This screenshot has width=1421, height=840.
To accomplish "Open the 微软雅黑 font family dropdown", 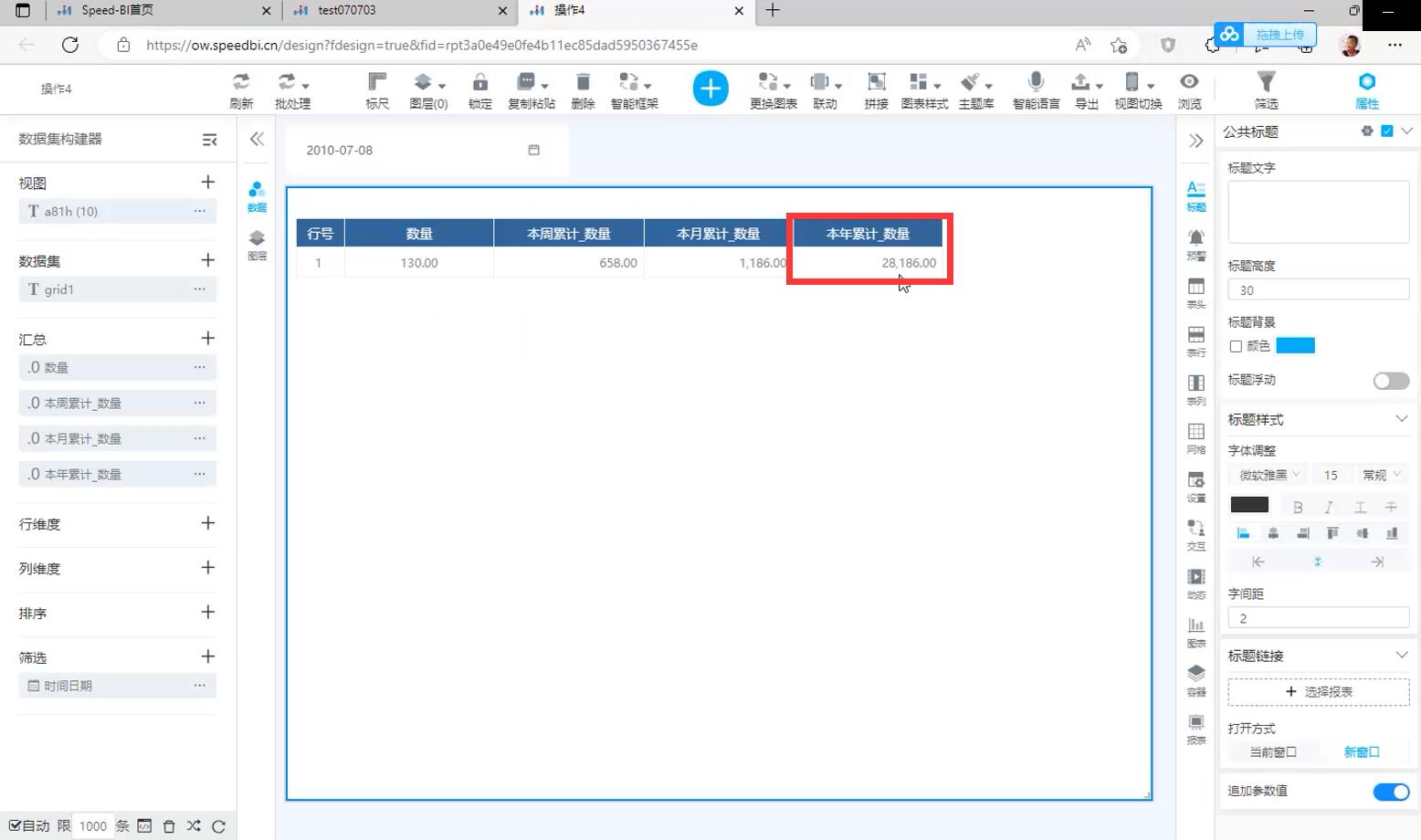I will coord(1268,475).
